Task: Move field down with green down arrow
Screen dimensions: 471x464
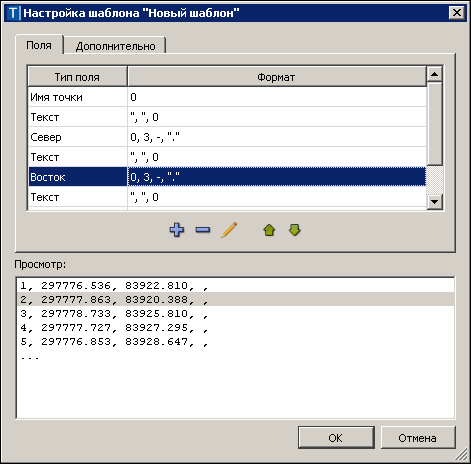Action: pyautogui.click(x=295, y=230)
